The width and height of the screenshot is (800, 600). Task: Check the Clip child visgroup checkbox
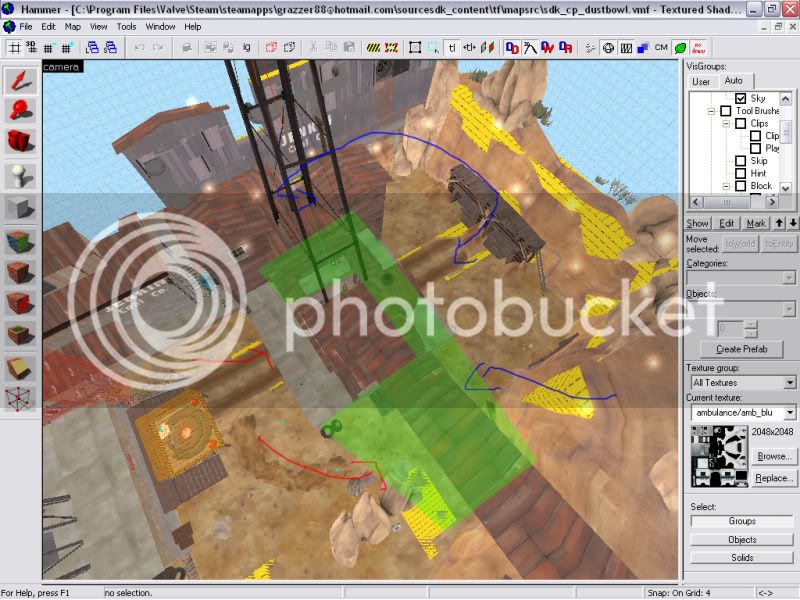[x=756, y=136]
